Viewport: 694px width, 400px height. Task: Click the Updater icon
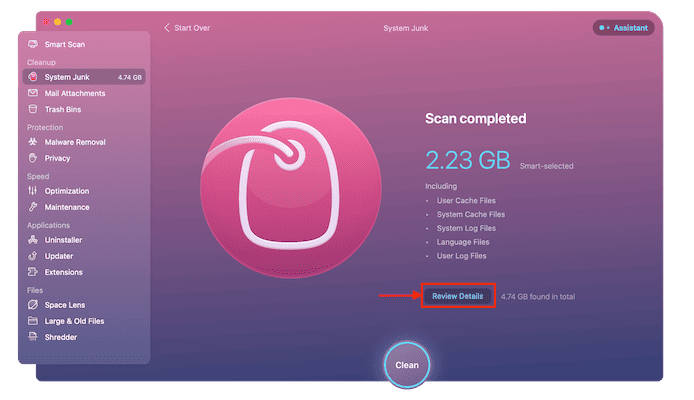coord(33,256)
